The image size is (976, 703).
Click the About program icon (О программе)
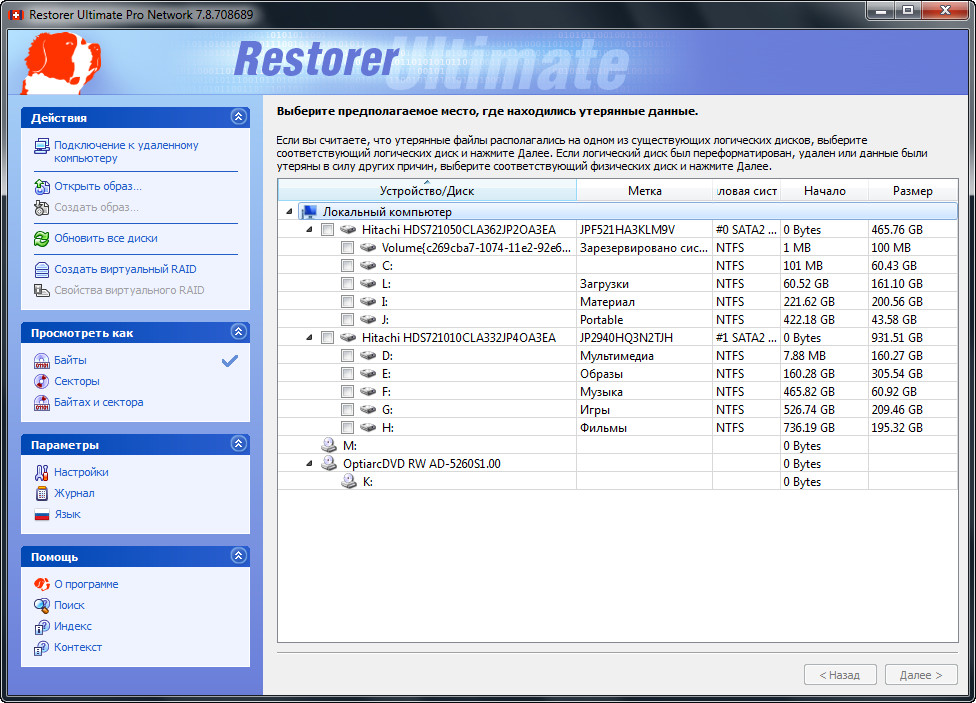tap(42, 585)
